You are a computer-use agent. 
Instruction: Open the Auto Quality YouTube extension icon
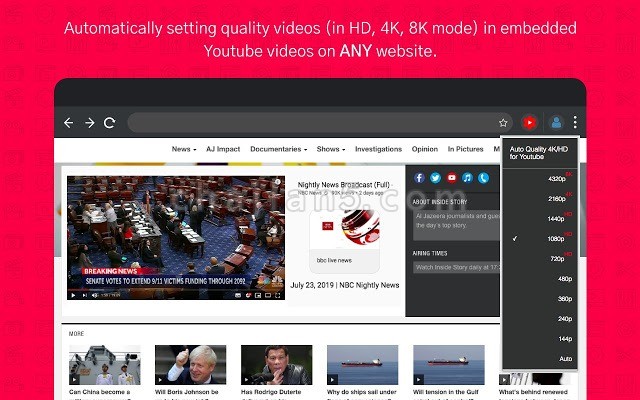click(x=529, y=122)
